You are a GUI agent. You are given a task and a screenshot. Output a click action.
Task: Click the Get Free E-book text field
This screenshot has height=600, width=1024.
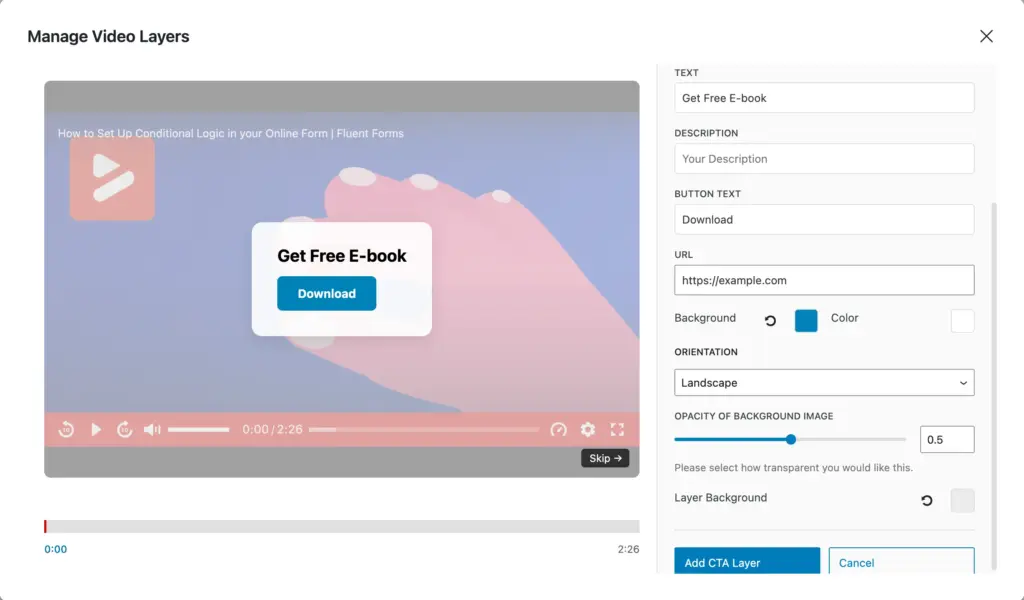point(824,97)
